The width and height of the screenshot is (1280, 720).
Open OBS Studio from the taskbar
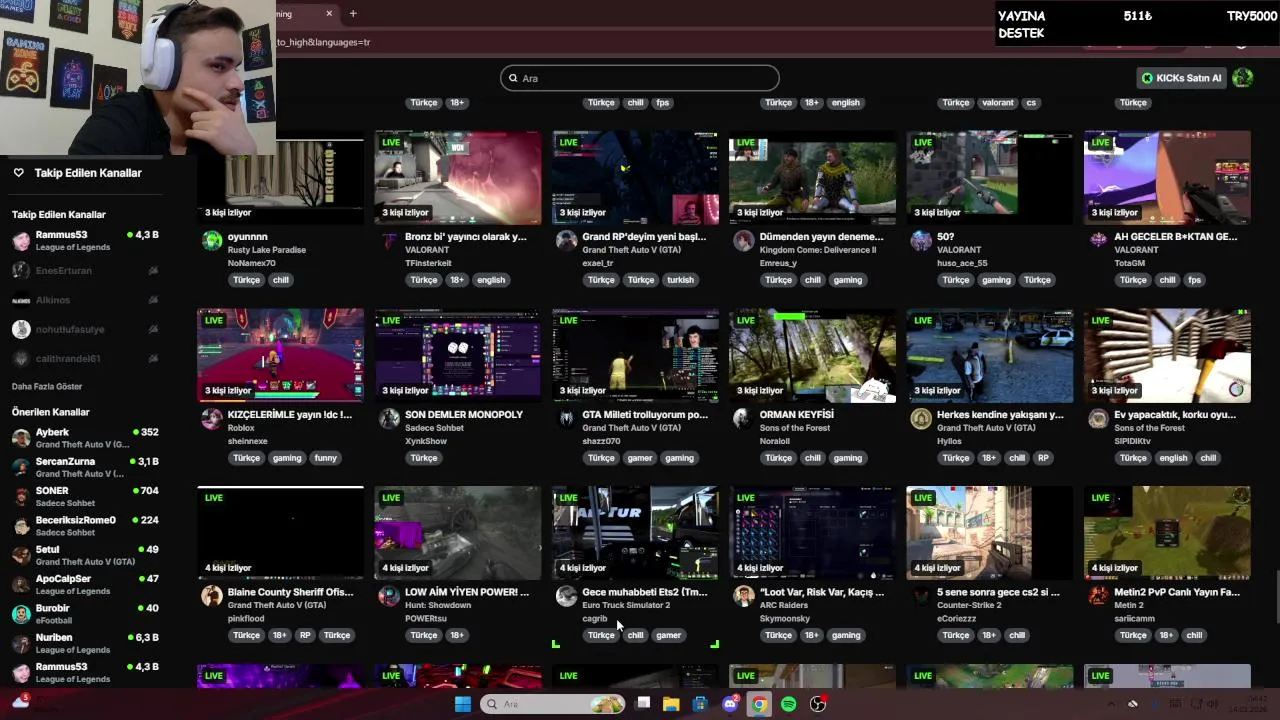(x=818, y=704)
